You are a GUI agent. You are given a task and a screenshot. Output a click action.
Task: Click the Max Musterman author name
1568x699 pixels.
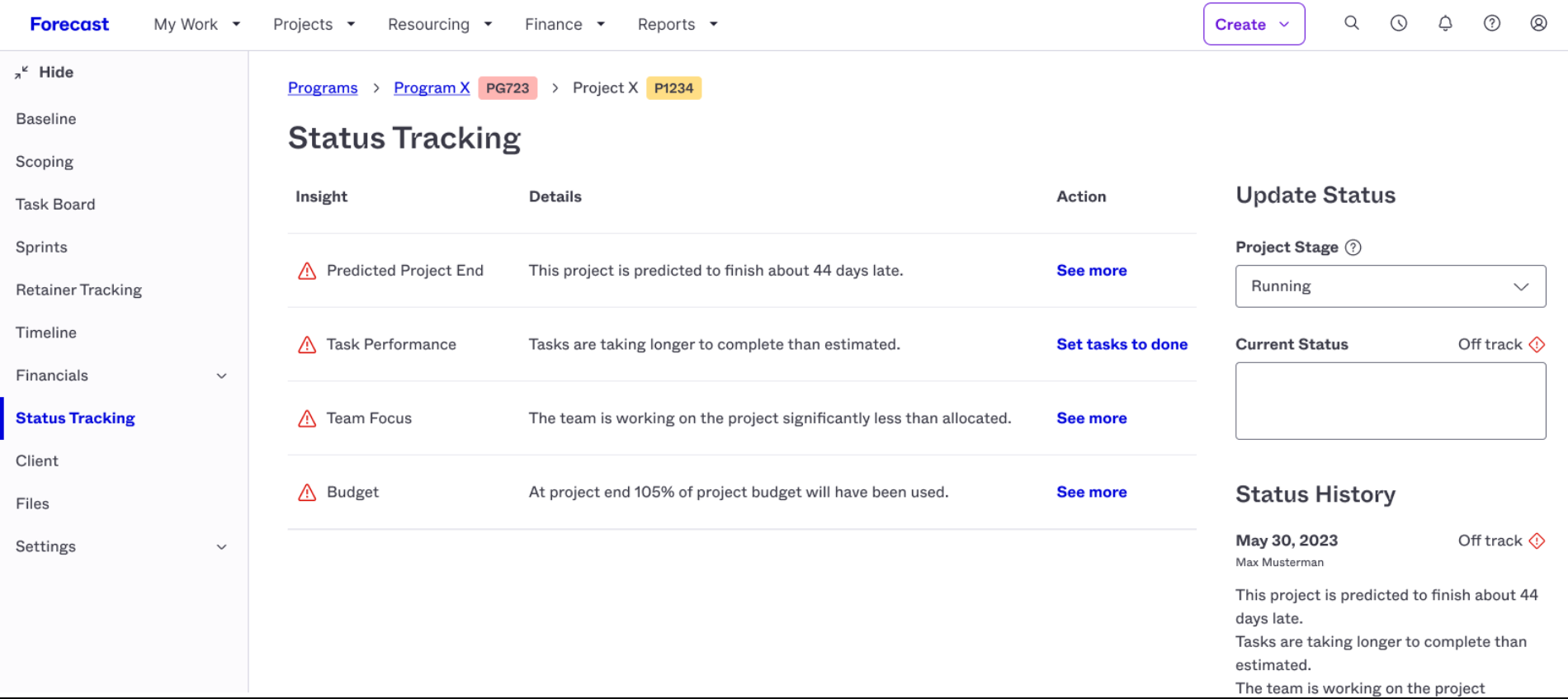pyautogui.click(x=1279, y=563)
